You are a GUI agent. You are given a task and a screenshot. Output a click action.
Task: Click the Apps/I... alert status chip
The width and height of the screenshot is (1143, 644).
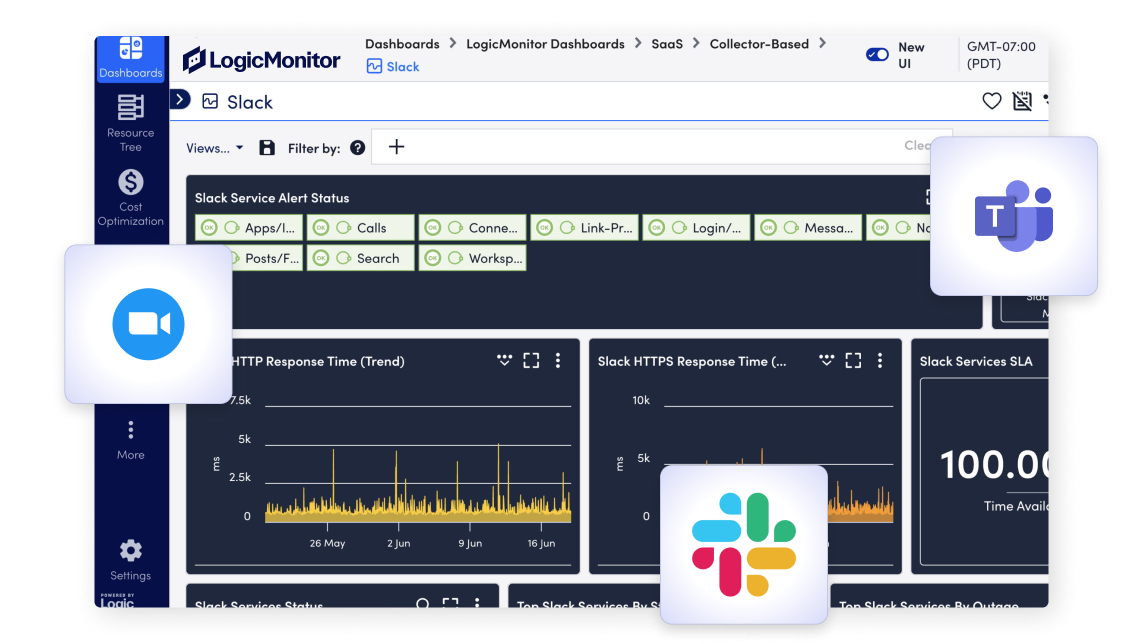pyautogui.click(x=249, y=228)
